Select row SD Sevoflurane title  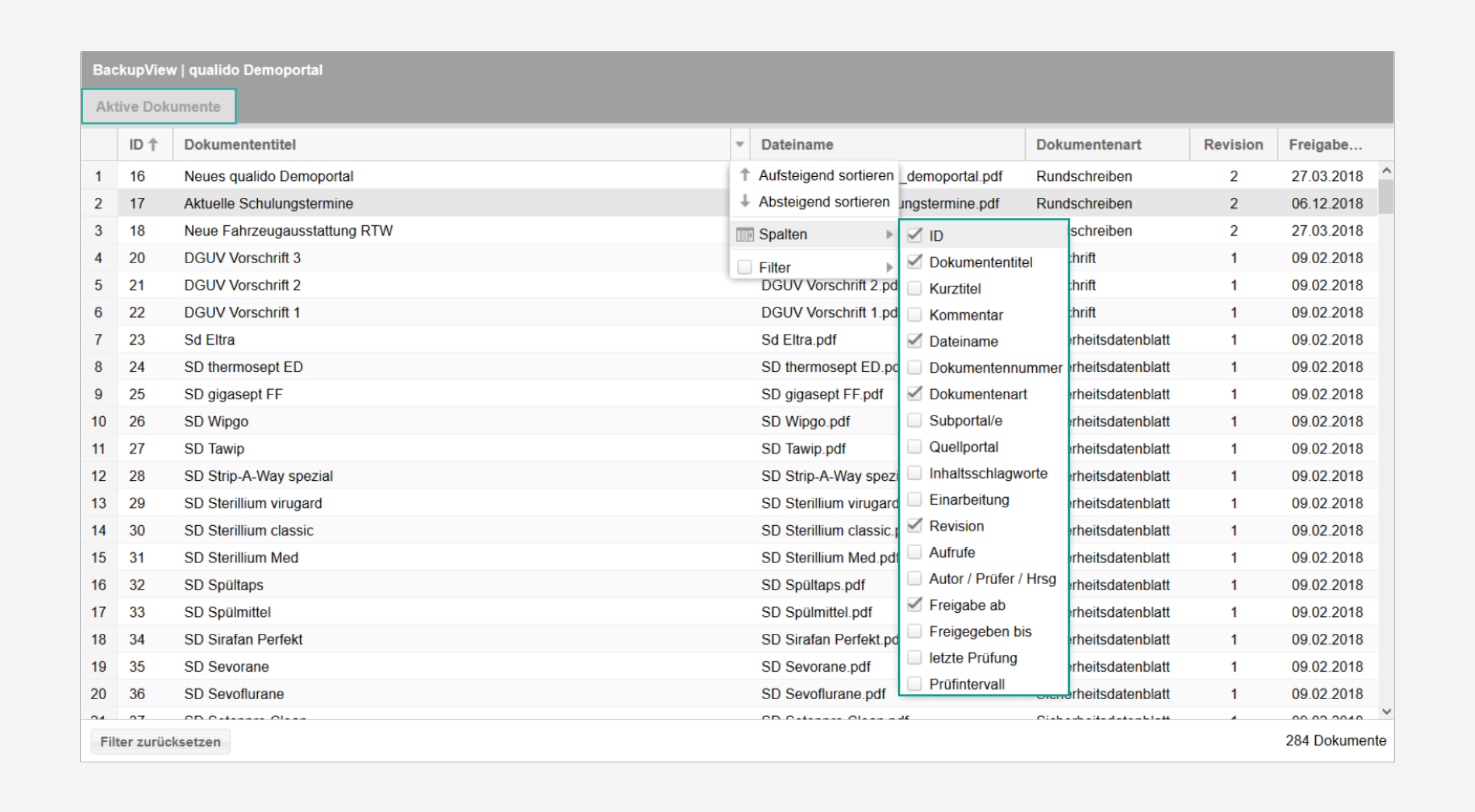pos(234,693)
